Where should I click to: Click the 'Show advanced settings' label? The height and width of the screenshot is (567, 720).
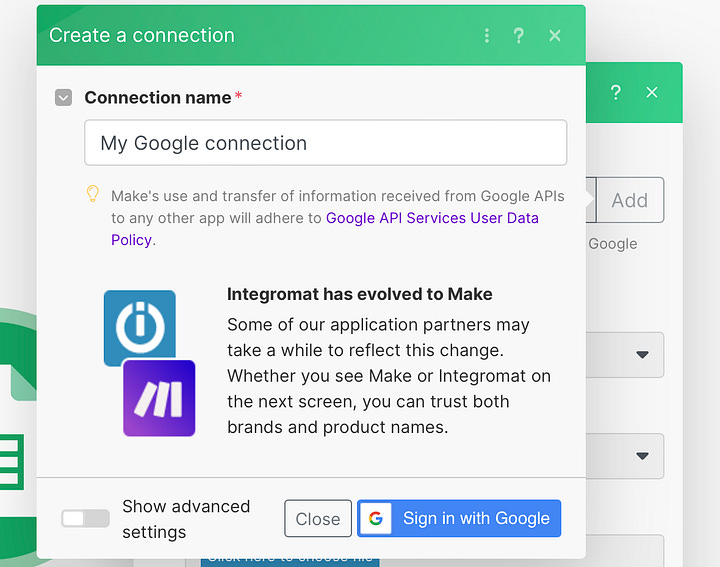coord(186,519)
